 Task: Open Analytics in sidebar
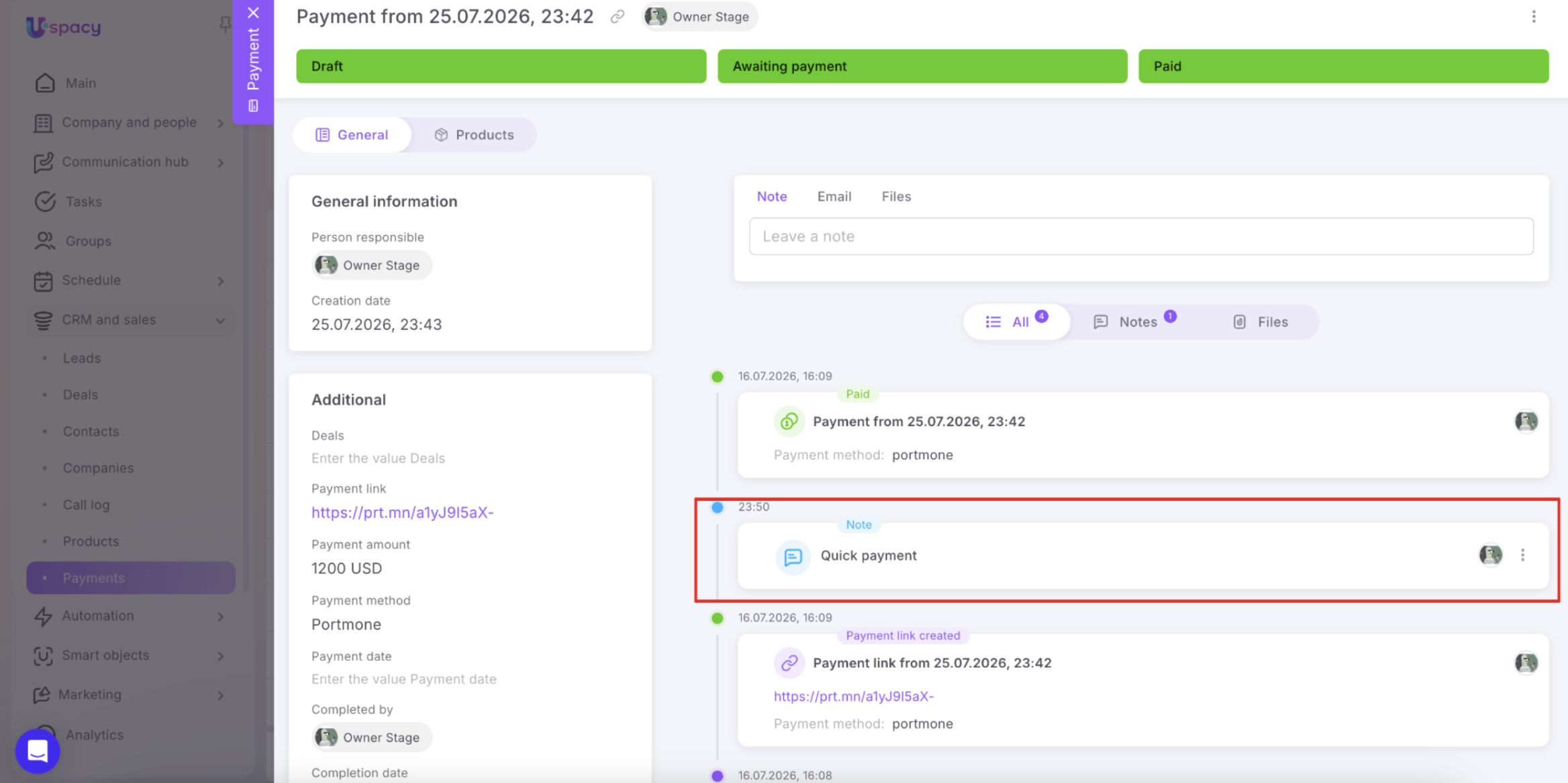point(94,735)
